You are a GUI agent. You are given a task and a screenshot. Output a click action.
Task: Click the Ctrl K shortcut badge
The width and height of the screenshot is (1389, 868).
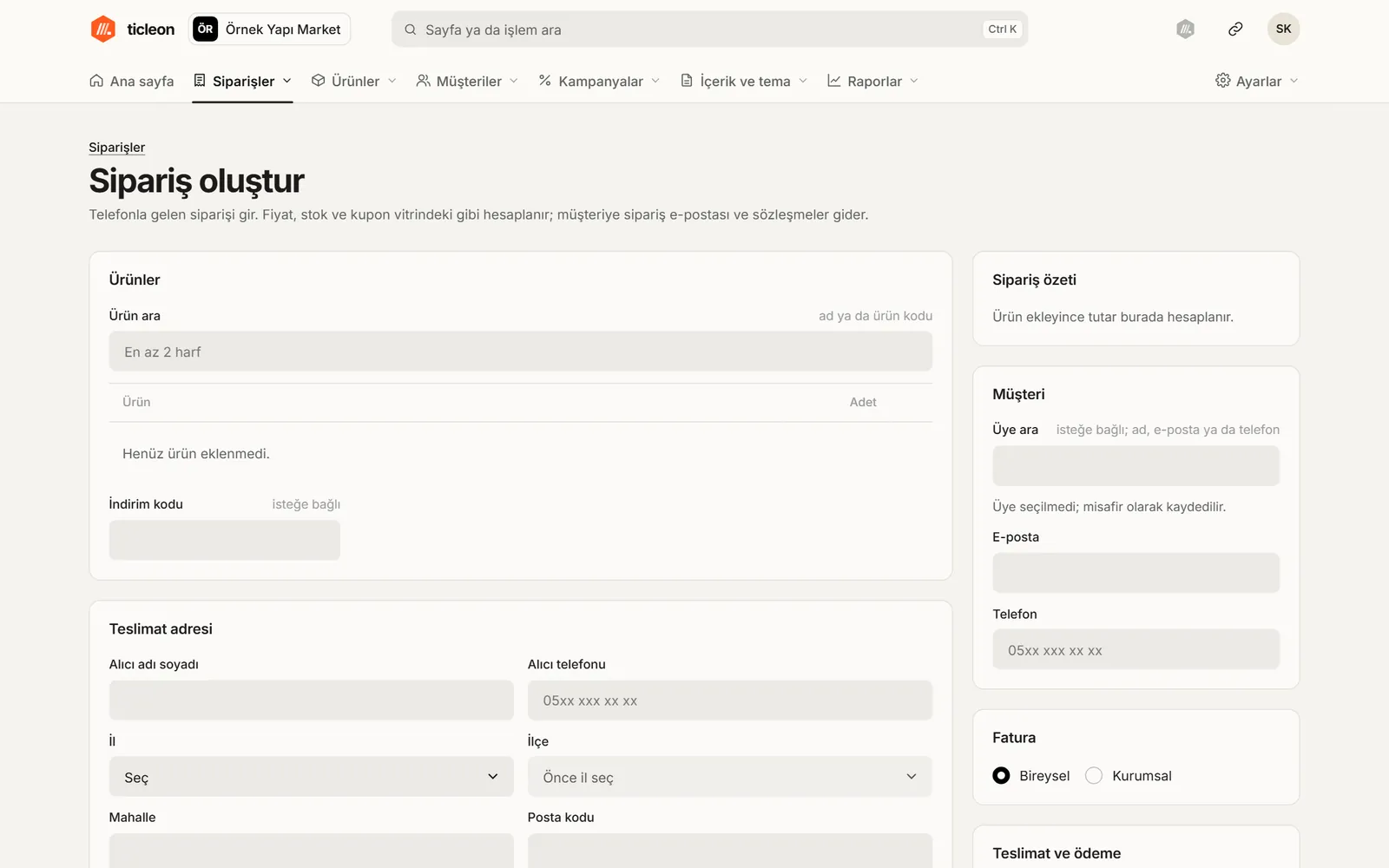1003,30
